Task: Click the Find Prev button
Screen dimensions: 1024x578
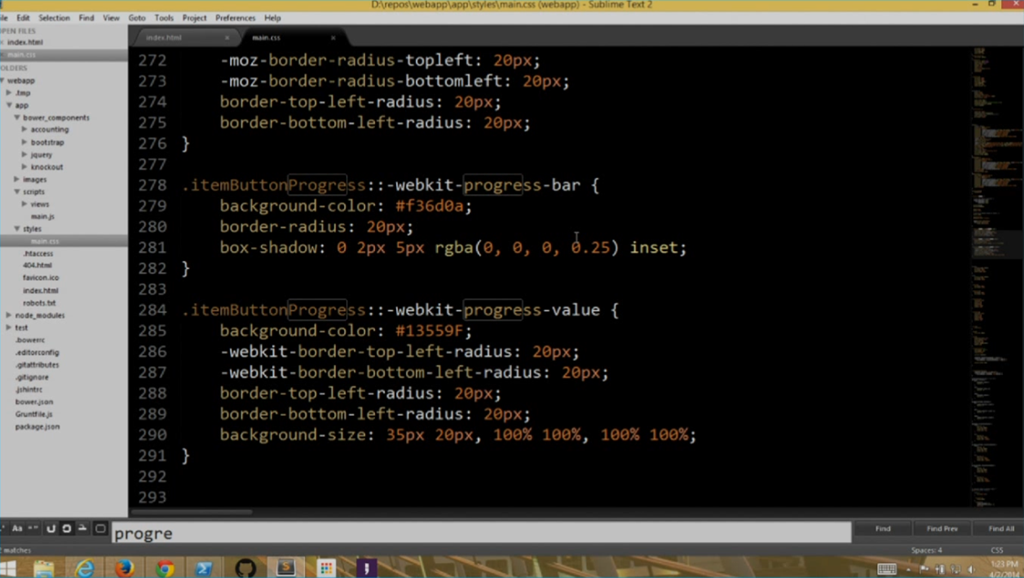Action: [942, 528]
